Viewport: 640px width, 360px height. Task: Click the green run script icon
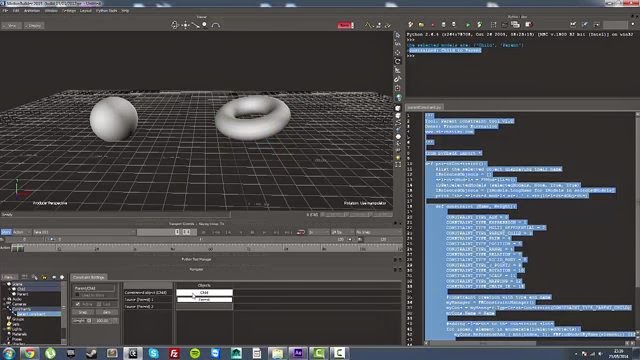[x=468, y=25]
